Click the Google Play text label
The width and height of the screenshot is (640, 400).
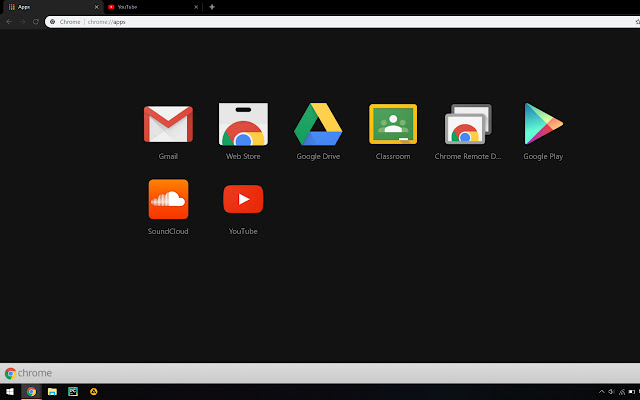(x=543, y=156)
